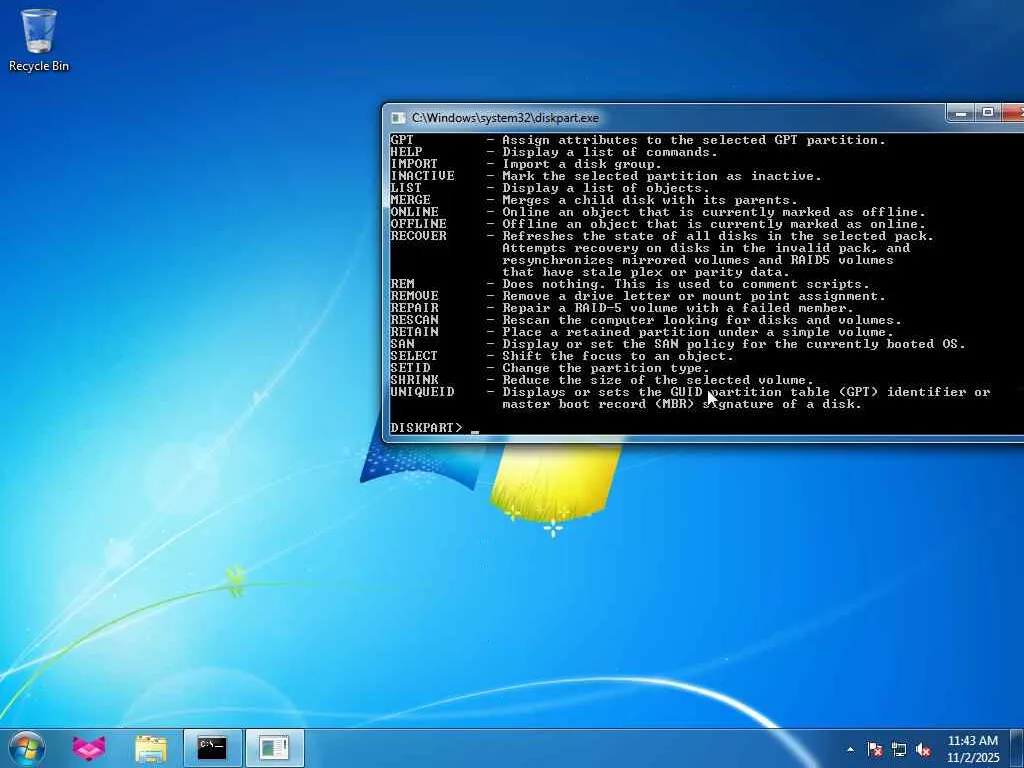Click the RESCAN command entry
Viewport: 1024px width, 768px height.
(x=645, y=320)
